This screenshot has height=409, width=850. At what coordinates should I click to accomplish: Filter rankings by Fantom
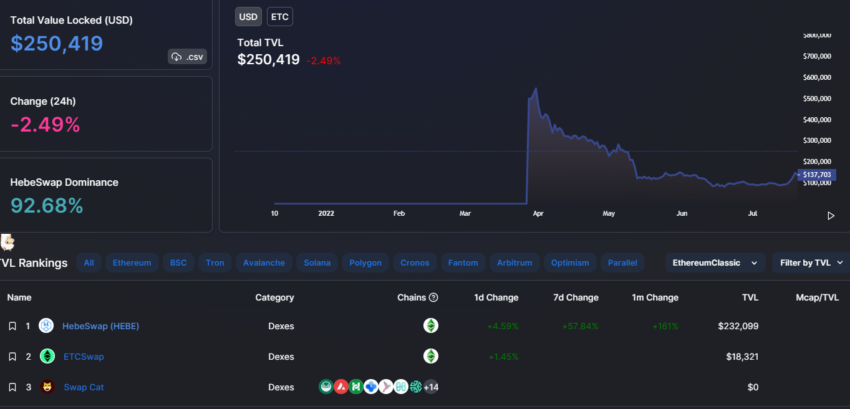pos(463,263)
